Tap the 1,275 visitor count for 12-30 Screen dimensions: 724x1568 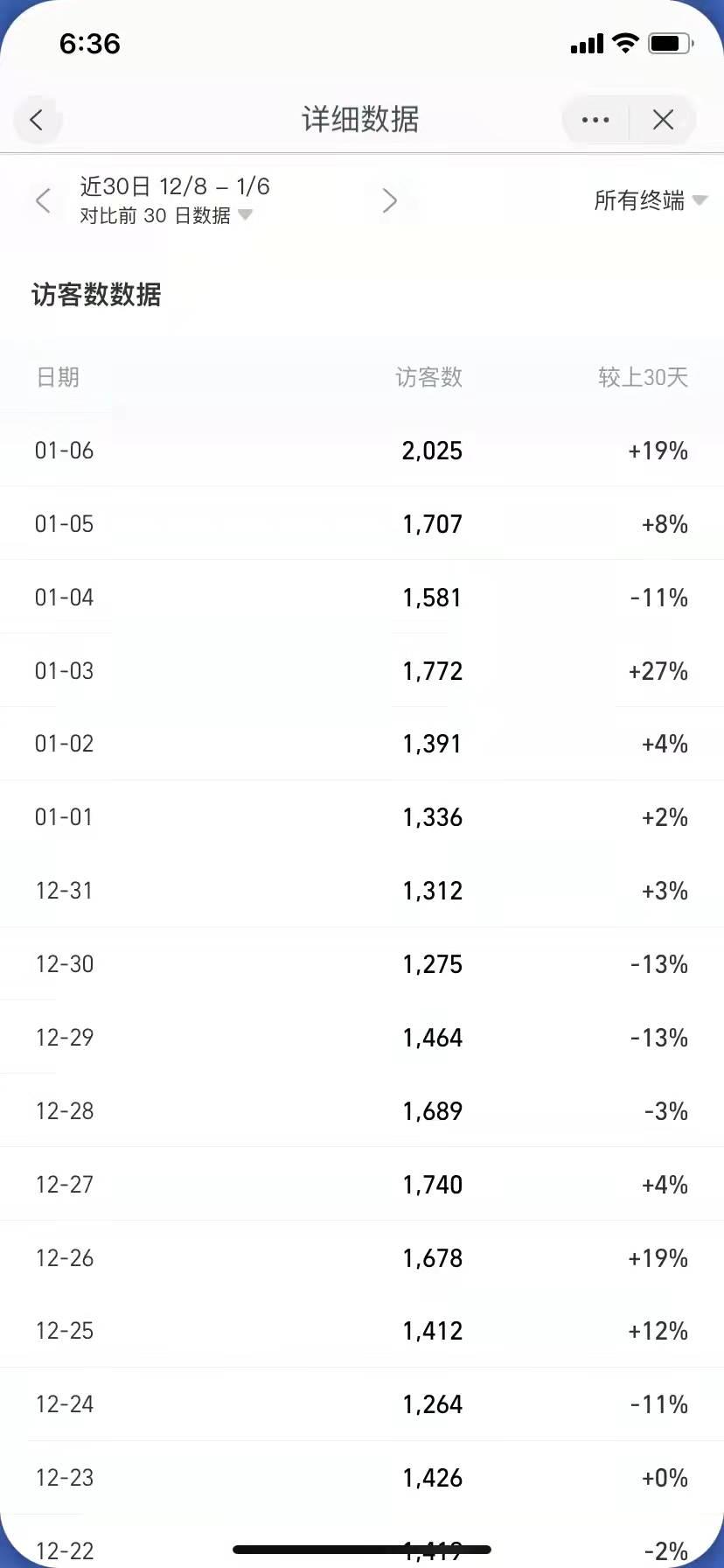click(432, 964)
